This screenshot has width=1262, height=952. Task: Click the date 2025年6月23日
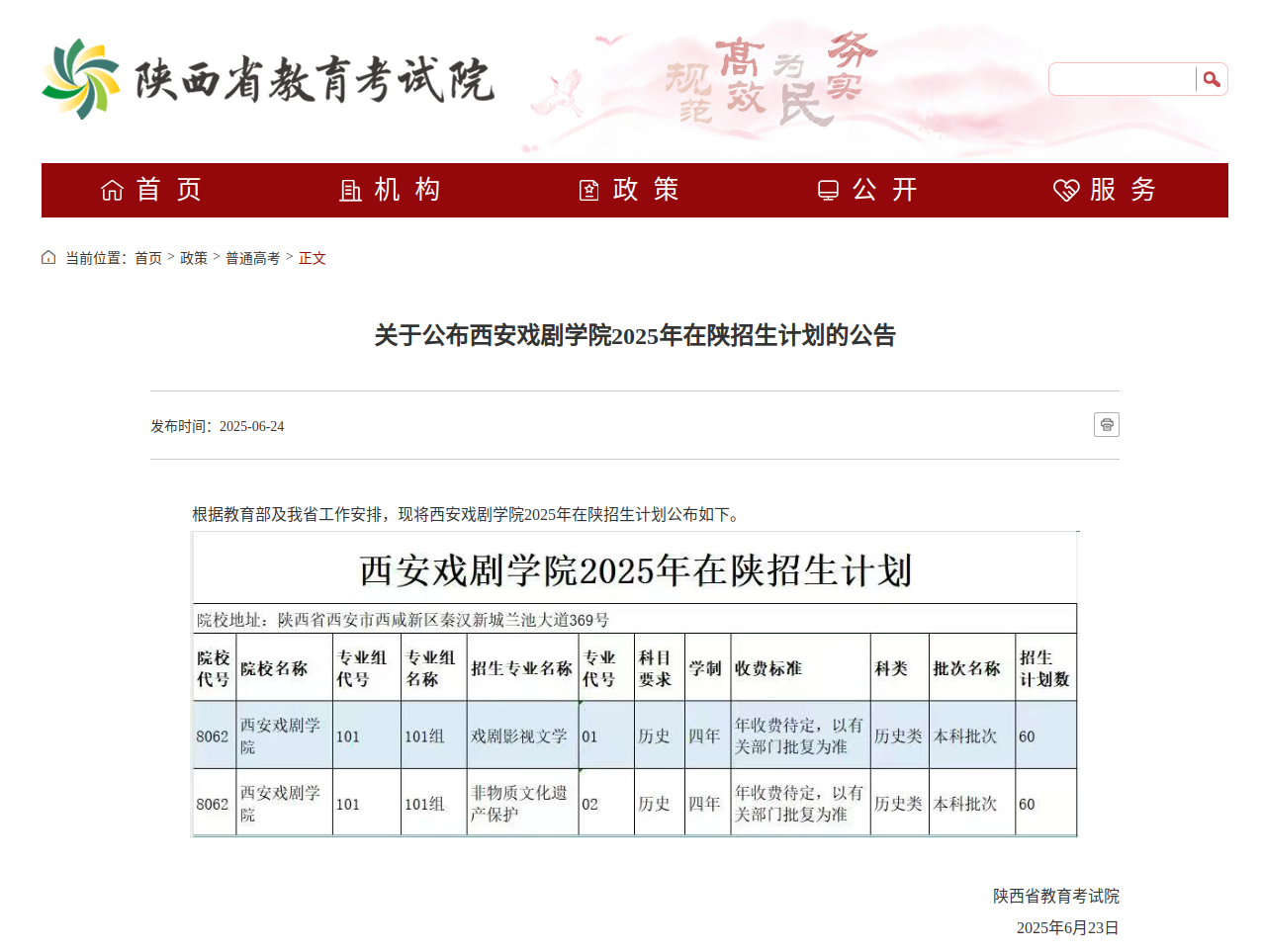click(1068, 927)
